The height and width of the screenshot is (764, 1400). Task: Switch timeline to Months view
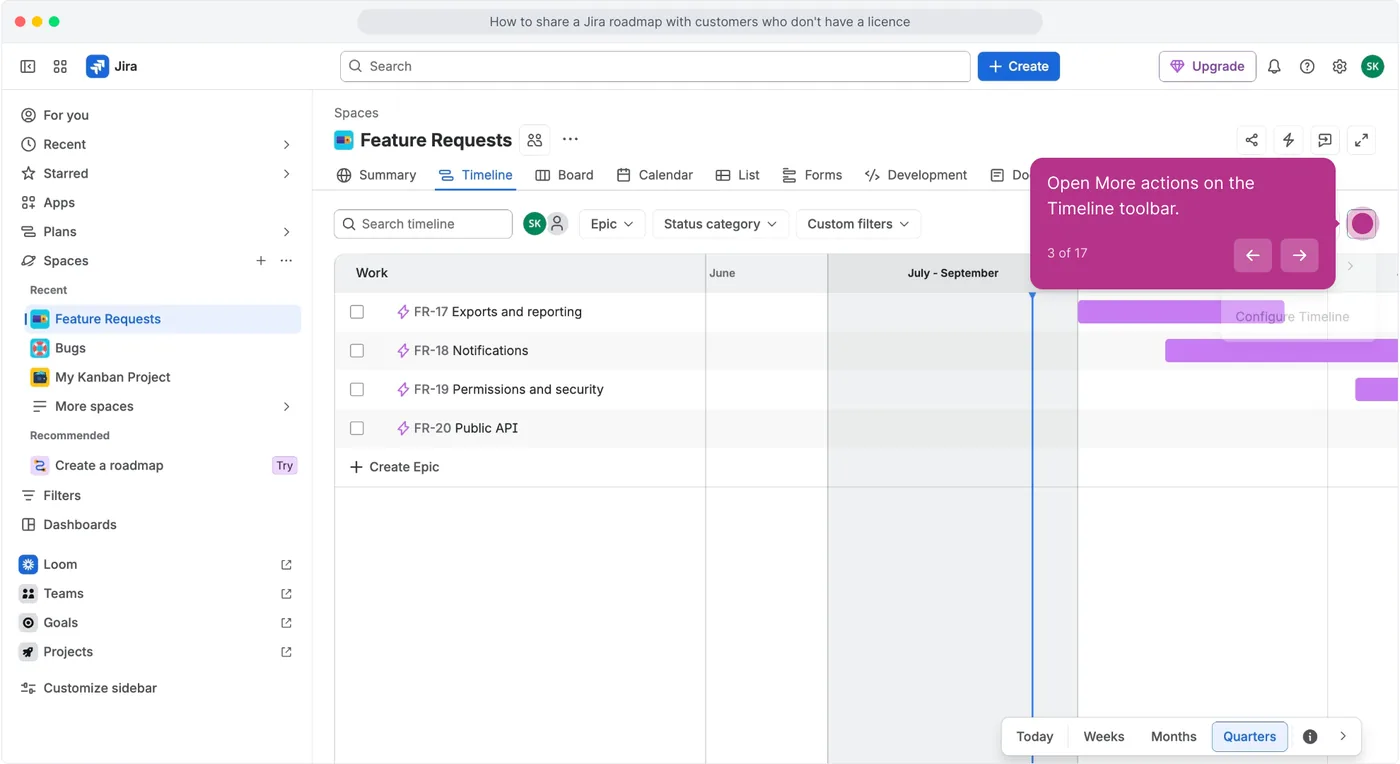[x=1173, y=737]
